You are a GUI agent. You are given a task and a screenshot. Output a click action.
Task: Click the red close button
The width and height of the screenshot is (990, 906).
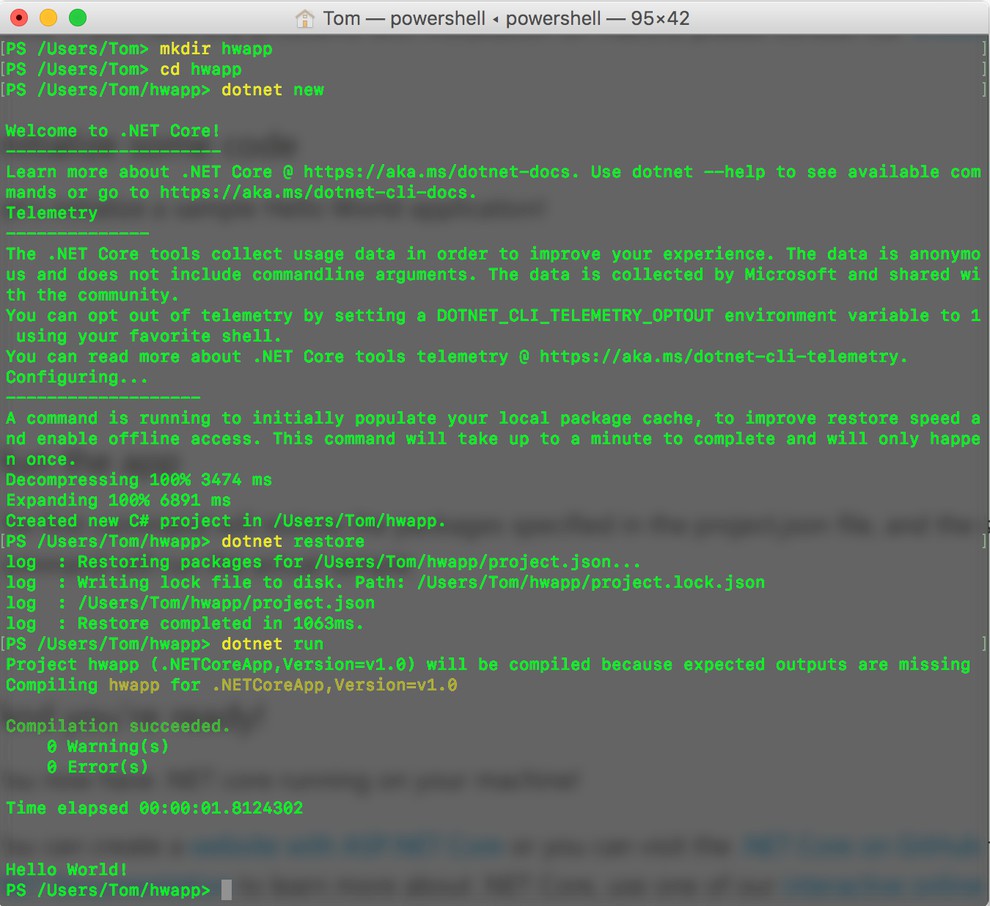tap(19, 17)
